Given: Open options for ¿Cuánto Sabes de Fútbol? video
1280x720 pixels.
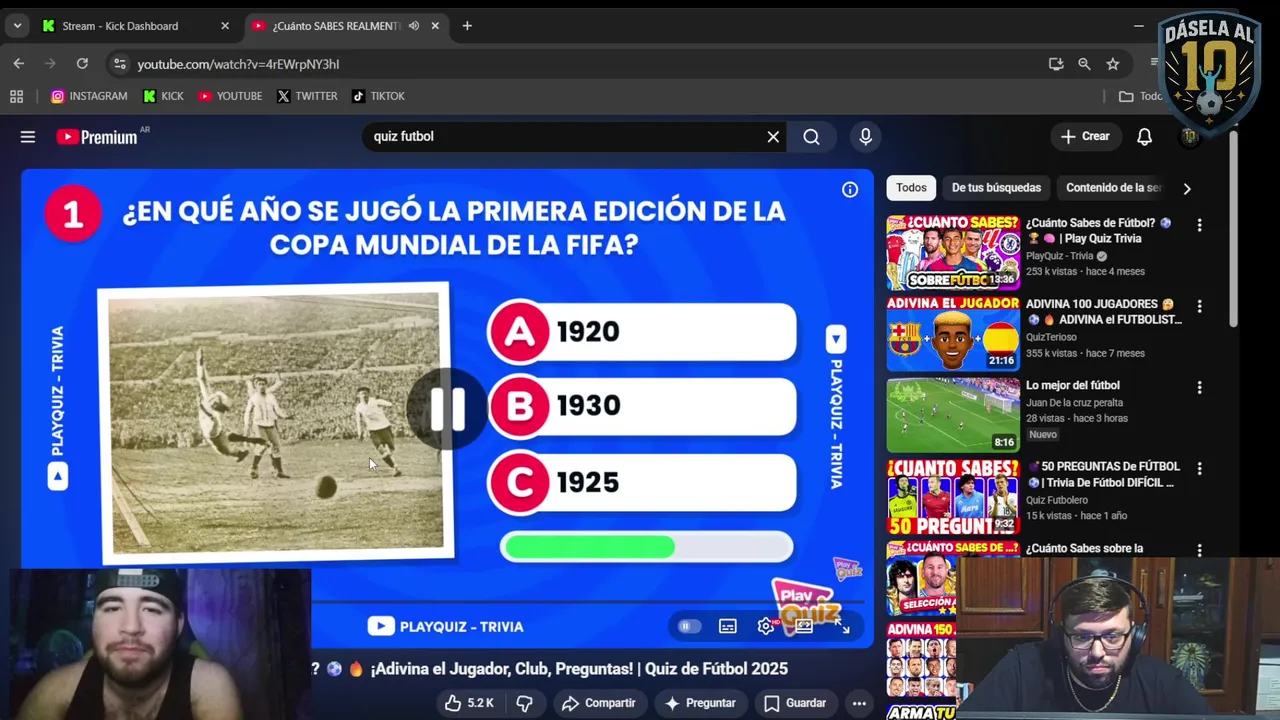Looking at the screenshot, I should (x=1199, y=226).
